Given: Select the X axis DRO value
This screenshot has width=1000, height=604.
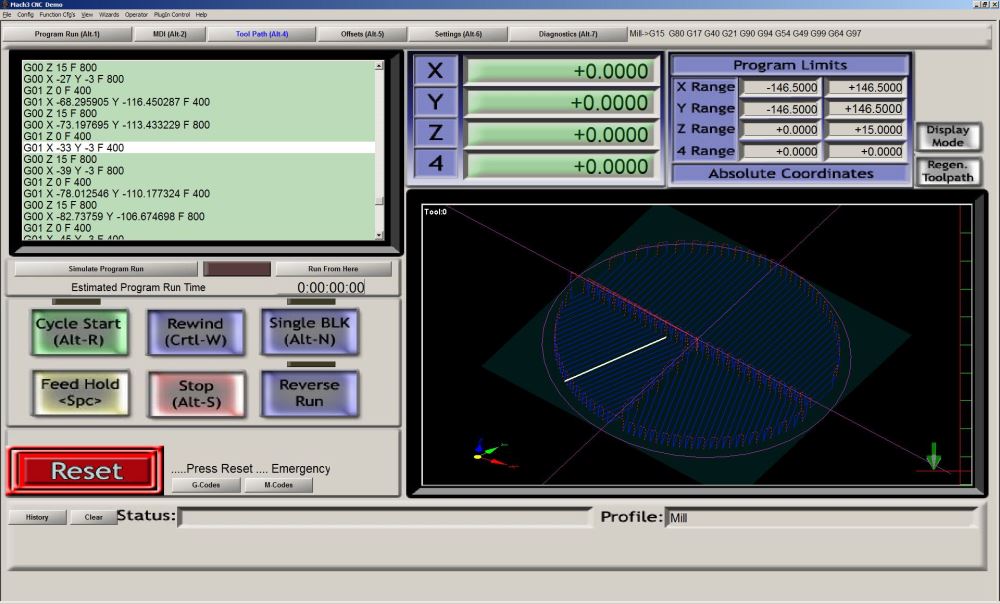Looking at the screenshot, I should 561,71.
